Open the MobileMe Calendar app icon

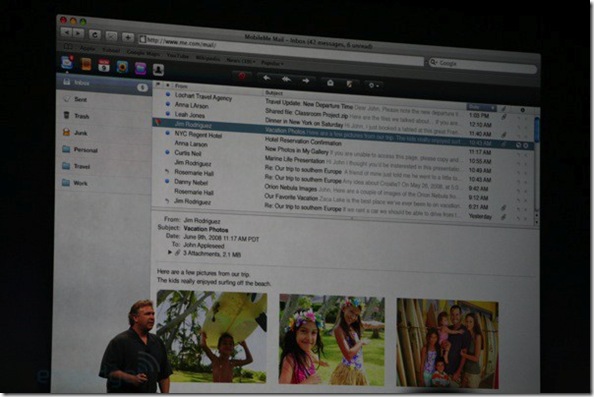click(x=104, y=65)
